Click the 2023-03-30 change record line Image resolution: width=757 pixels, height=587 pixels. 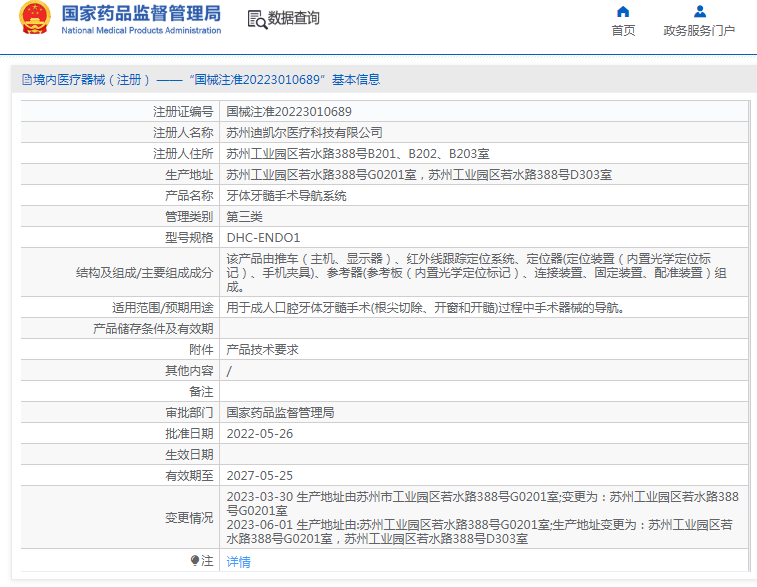pyautogui.click(x=482, y=503)
